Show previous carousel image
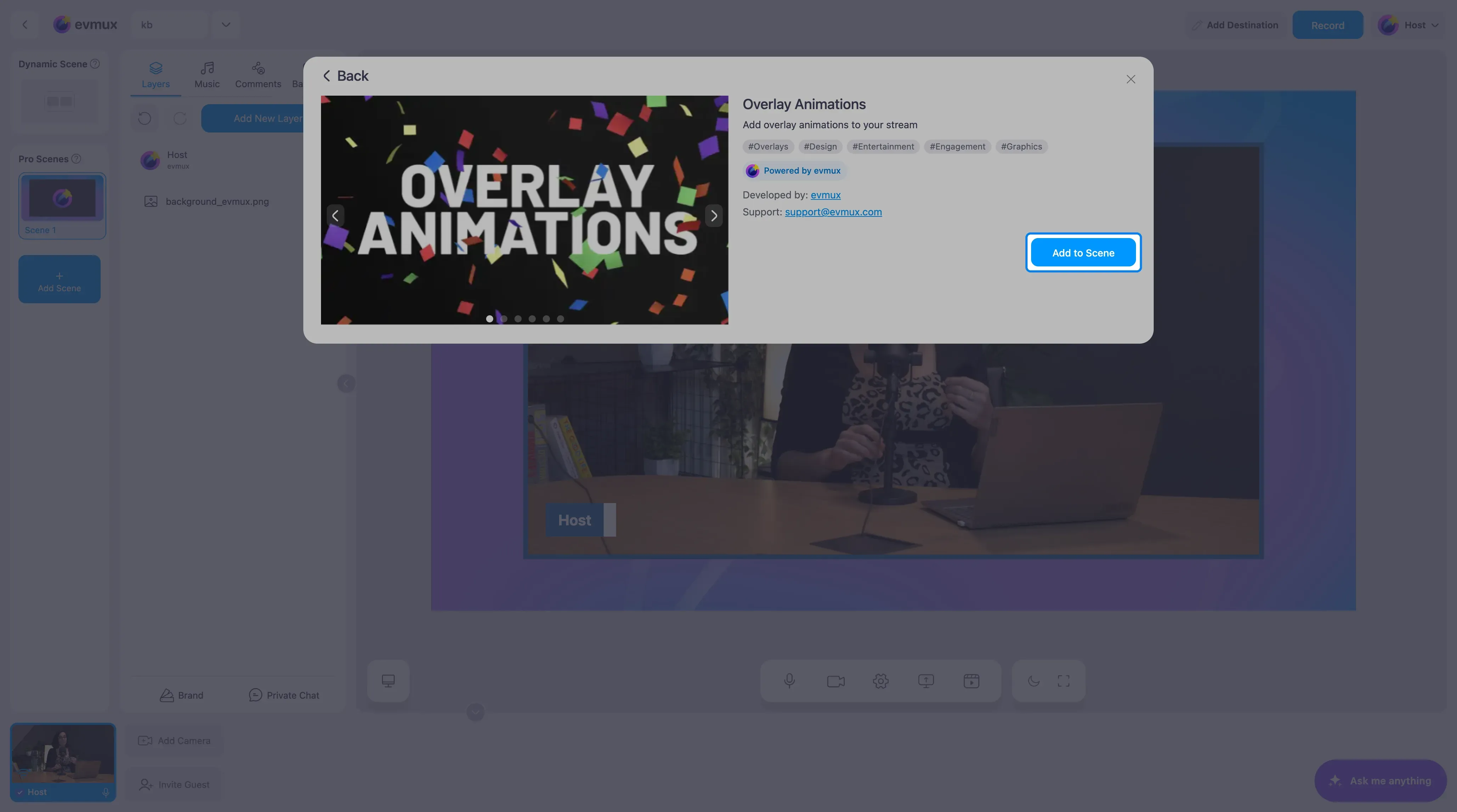Viewport: 1457px width, 812px height. click(336, 215)
